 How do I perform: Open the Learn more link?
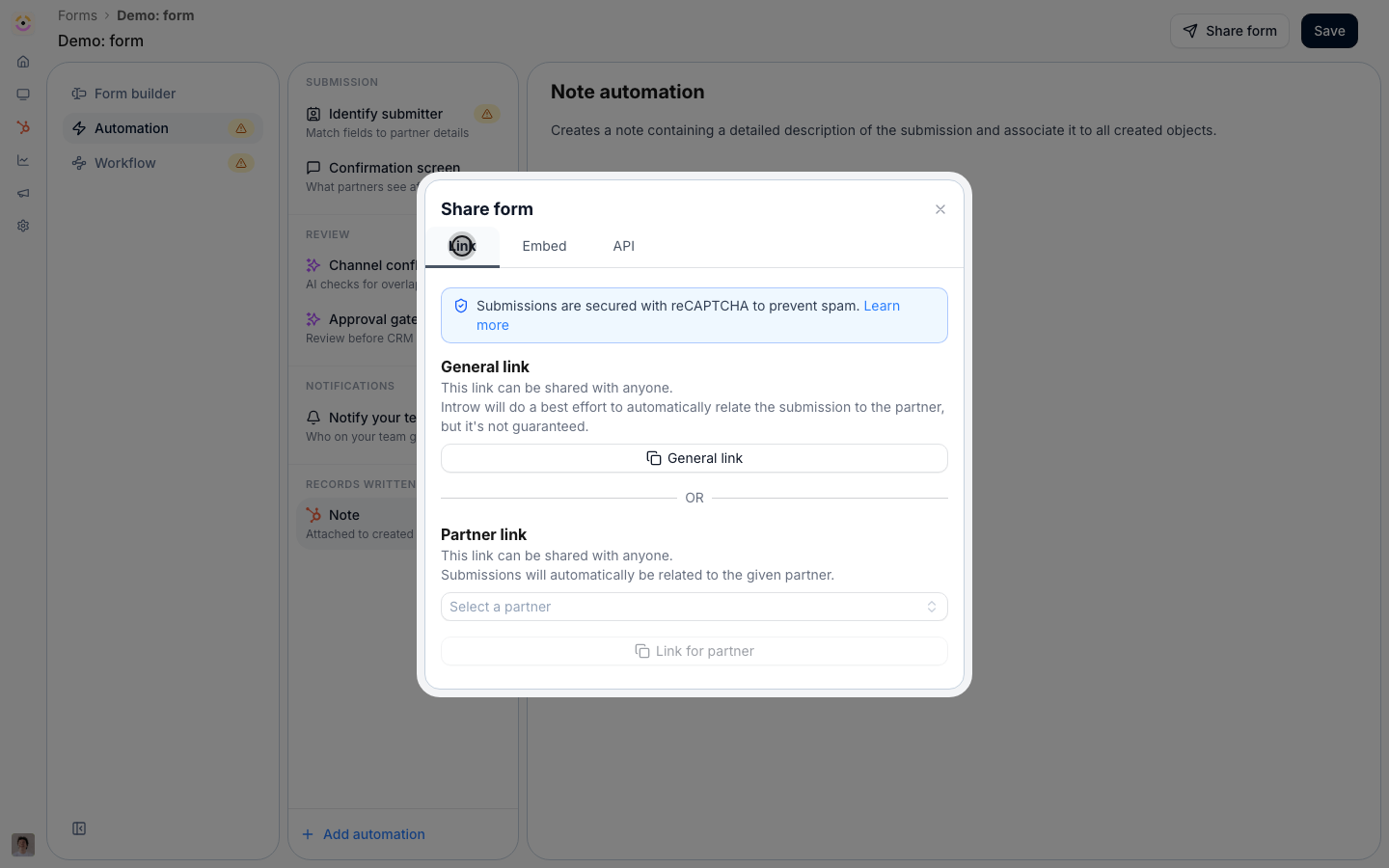(x=882, y=306)
